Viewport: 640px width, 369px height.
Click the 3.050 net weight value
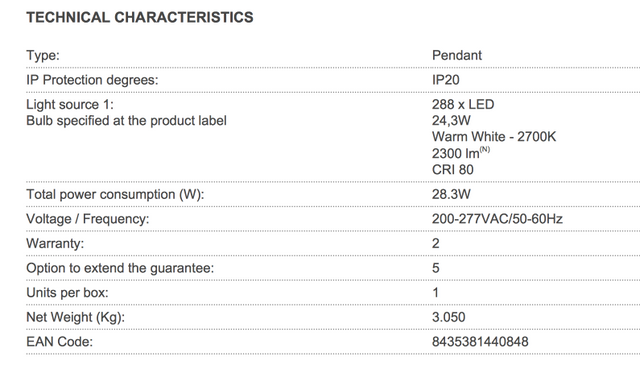(x=449, y=317)
